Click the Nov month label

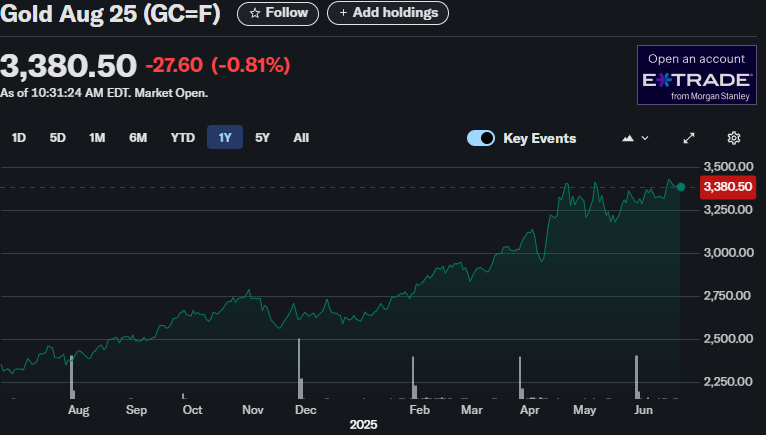[253, 410]
